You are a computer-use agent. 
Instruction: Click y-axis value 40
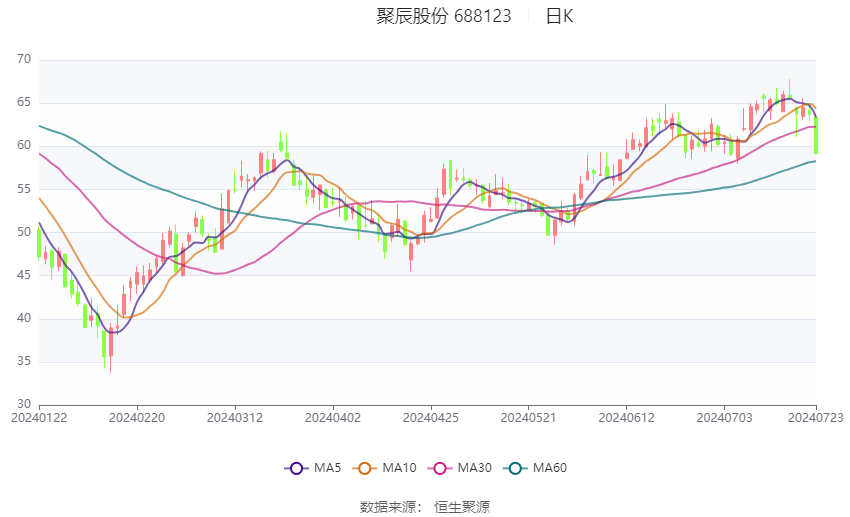24,318
